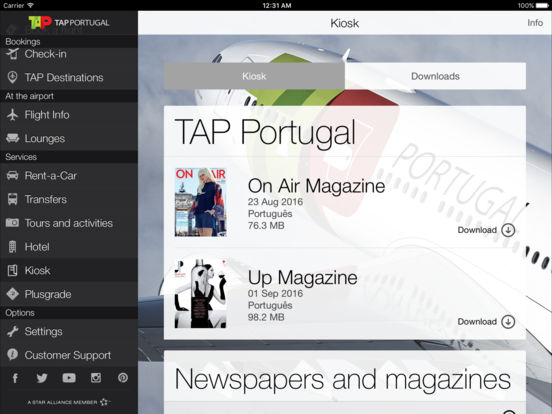
Task: Click the On Air Magazine title
Action: coord(316,186)
